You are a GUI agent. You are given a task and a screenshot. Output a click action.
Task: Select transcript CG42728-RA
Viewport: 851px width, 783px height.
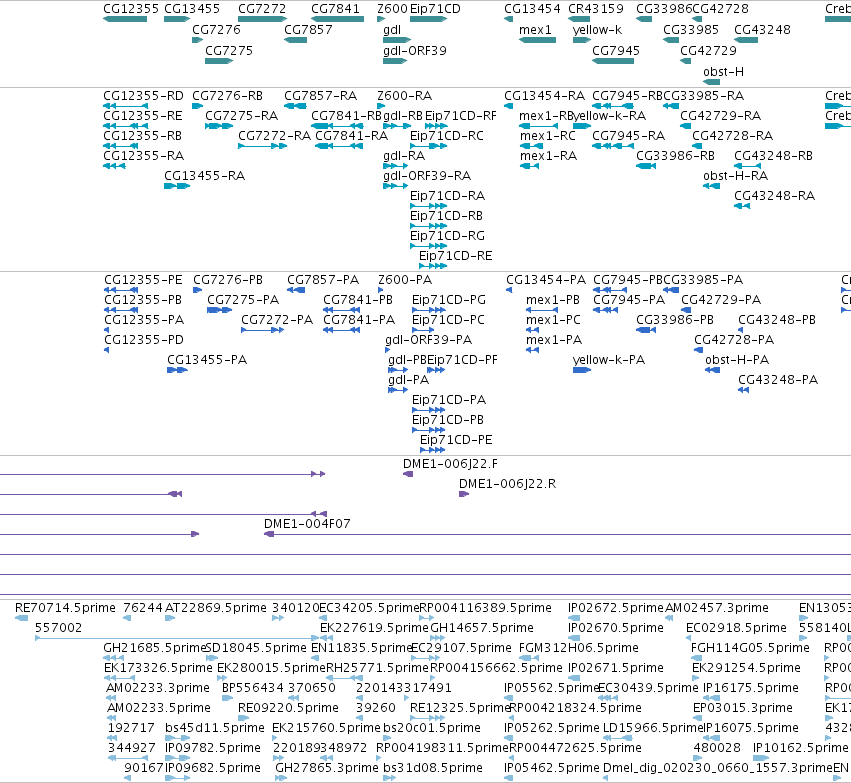[x=733, y=136]
